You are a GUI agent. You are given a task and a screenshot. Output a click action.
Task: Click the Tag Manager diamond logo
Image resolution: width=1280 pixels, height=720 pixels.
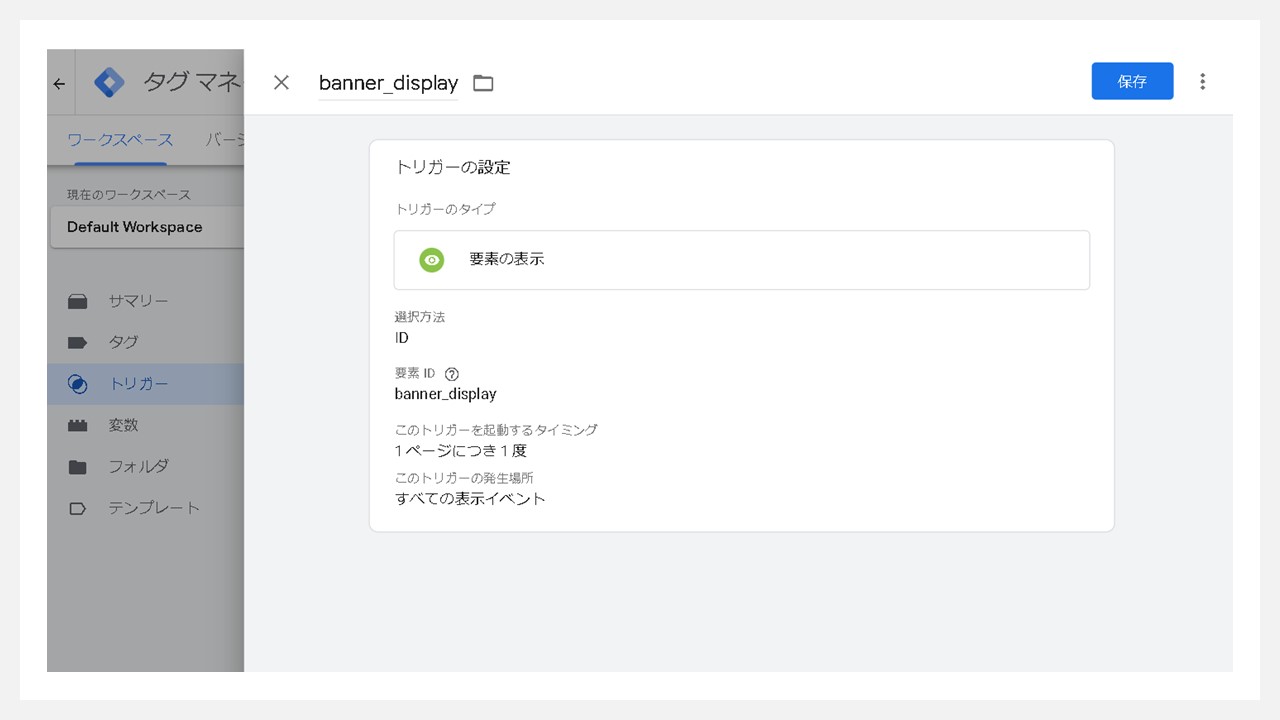[x=109, y=81]
